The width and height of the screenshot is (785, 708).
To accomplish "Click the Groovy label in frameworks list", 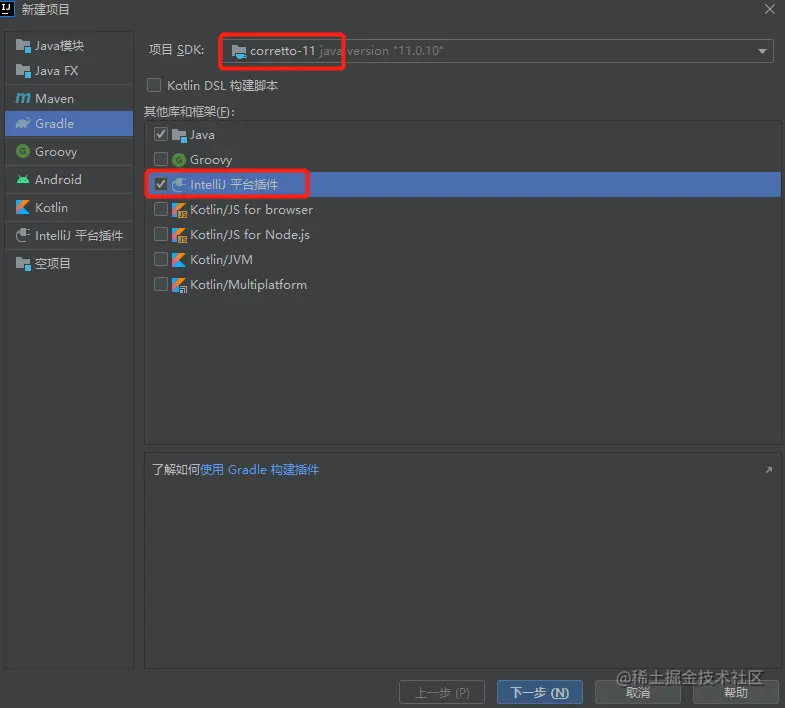I will click(211, 160).
